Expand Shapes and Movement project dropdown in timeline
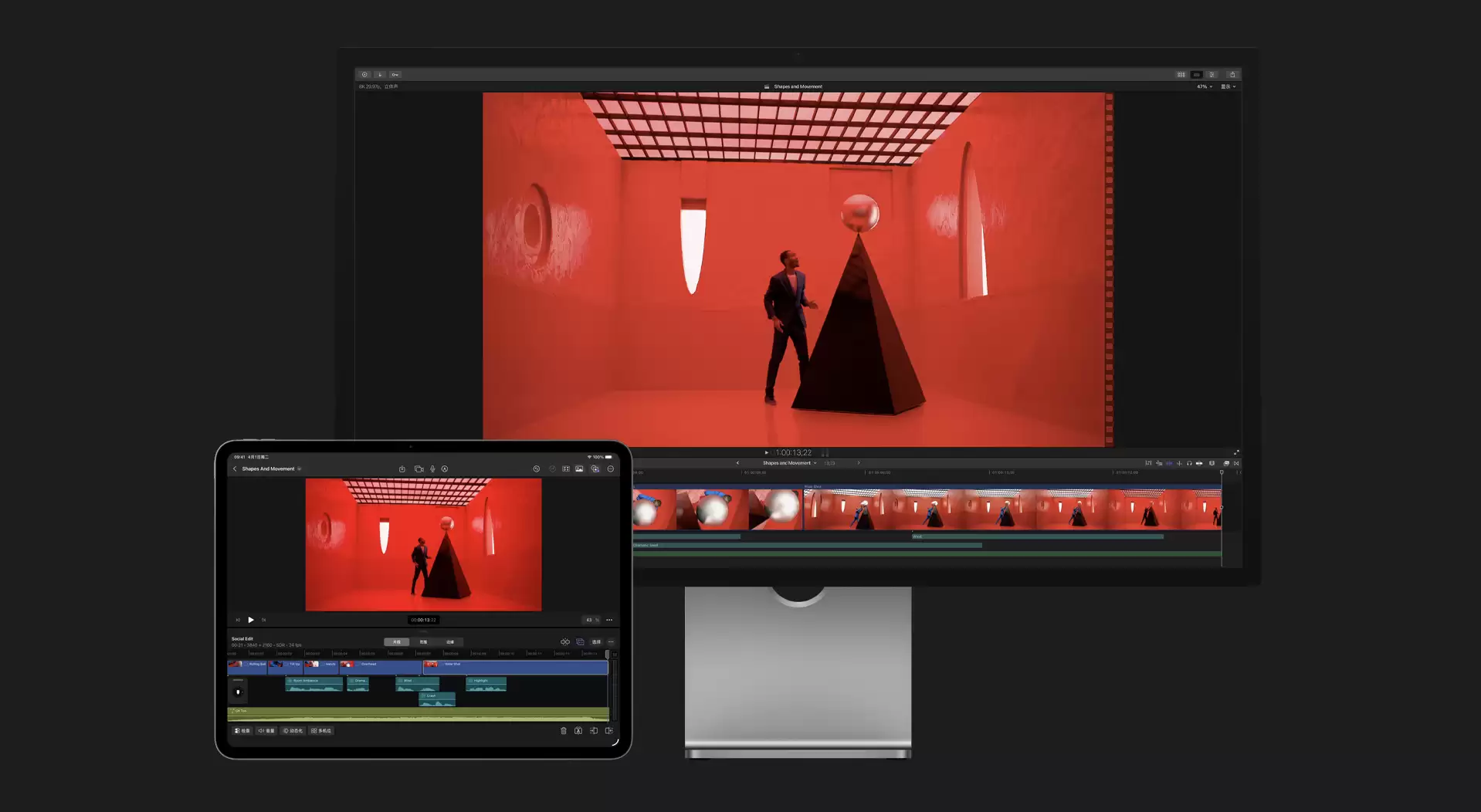Viewport: 1481px width, 812px height. click(789, 463)
